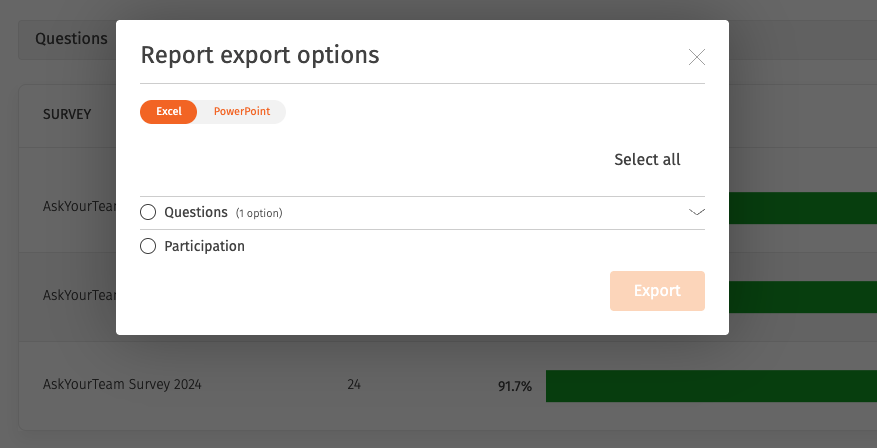Screen dimensions: 877x448
Task: Expand the Questions options chevron
Action: pyautogui.click(x=696, y=212)
